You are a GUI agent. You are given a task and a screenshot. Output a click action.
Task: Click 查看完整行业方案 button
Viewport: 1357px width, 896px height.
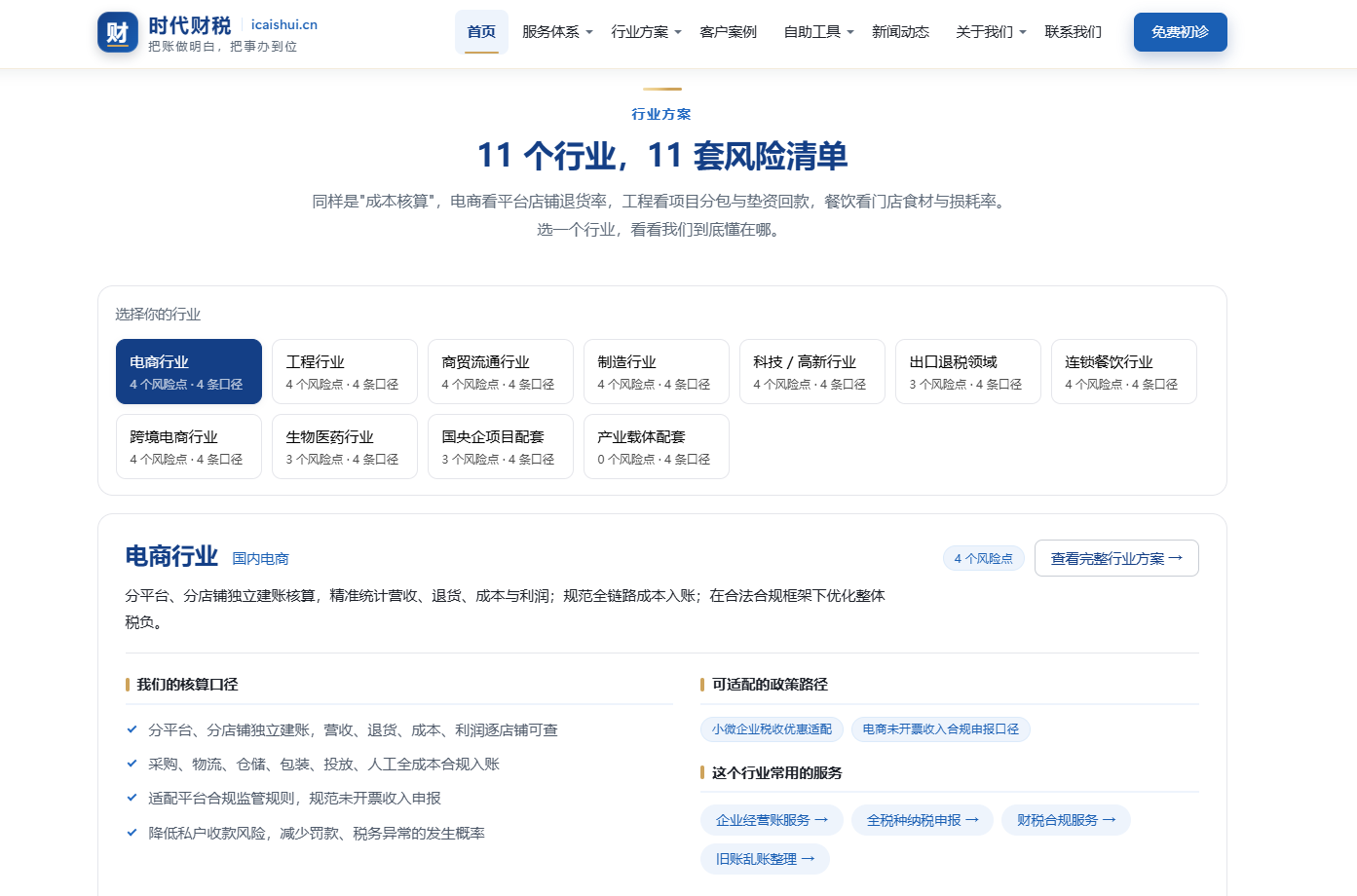pos(1116,558)
